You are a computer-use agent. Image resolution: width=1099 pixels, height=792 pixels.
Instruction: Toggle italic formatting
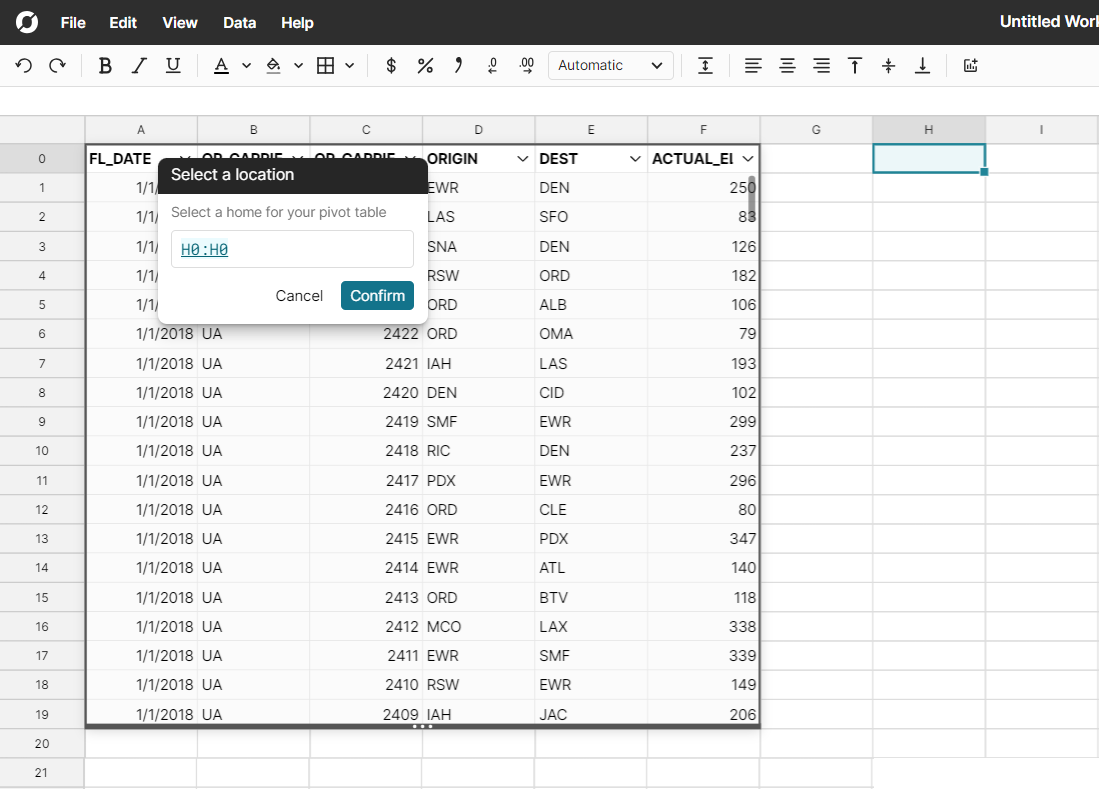coord(139,65)
